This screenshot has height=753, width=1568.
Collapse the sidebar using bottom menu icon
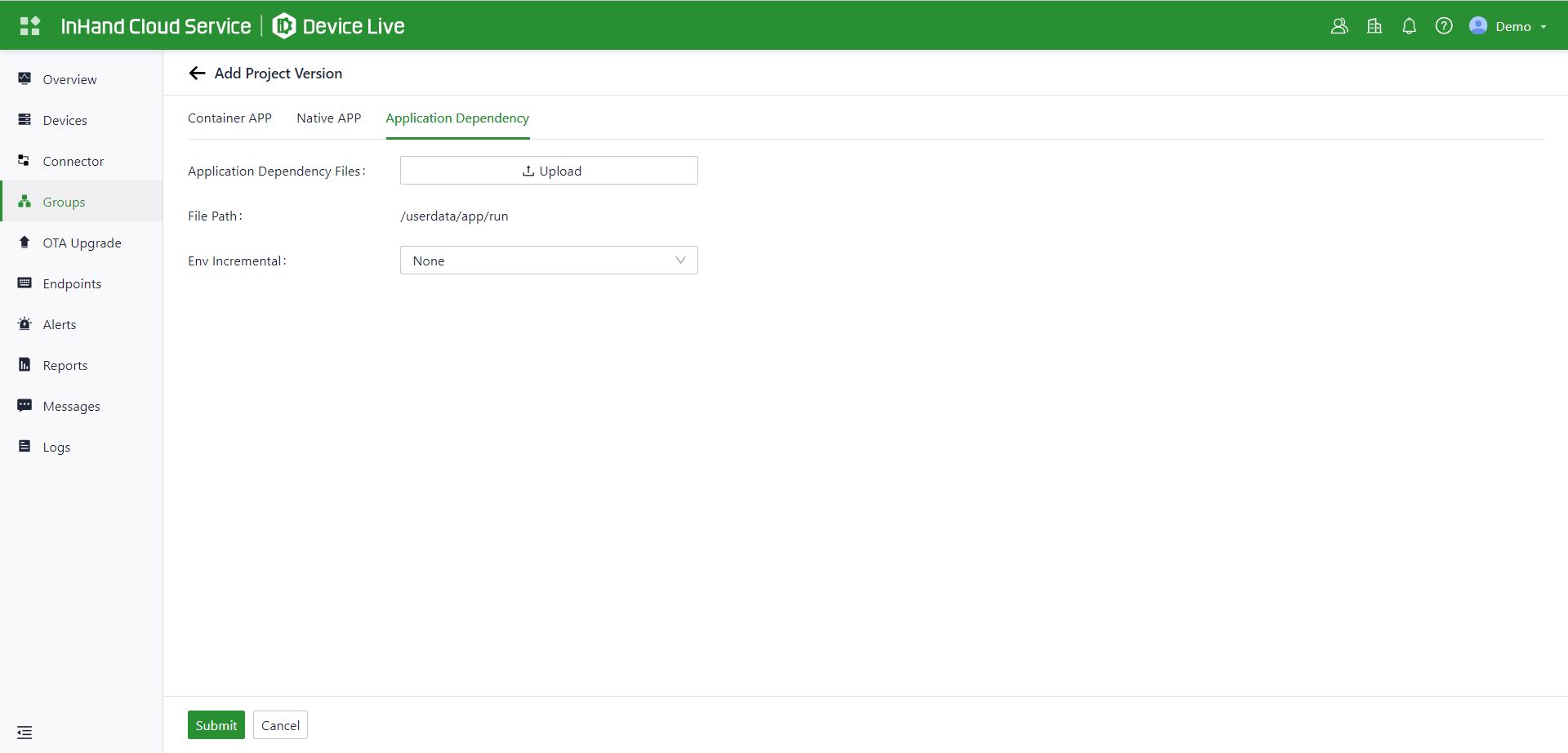(24, 733)
